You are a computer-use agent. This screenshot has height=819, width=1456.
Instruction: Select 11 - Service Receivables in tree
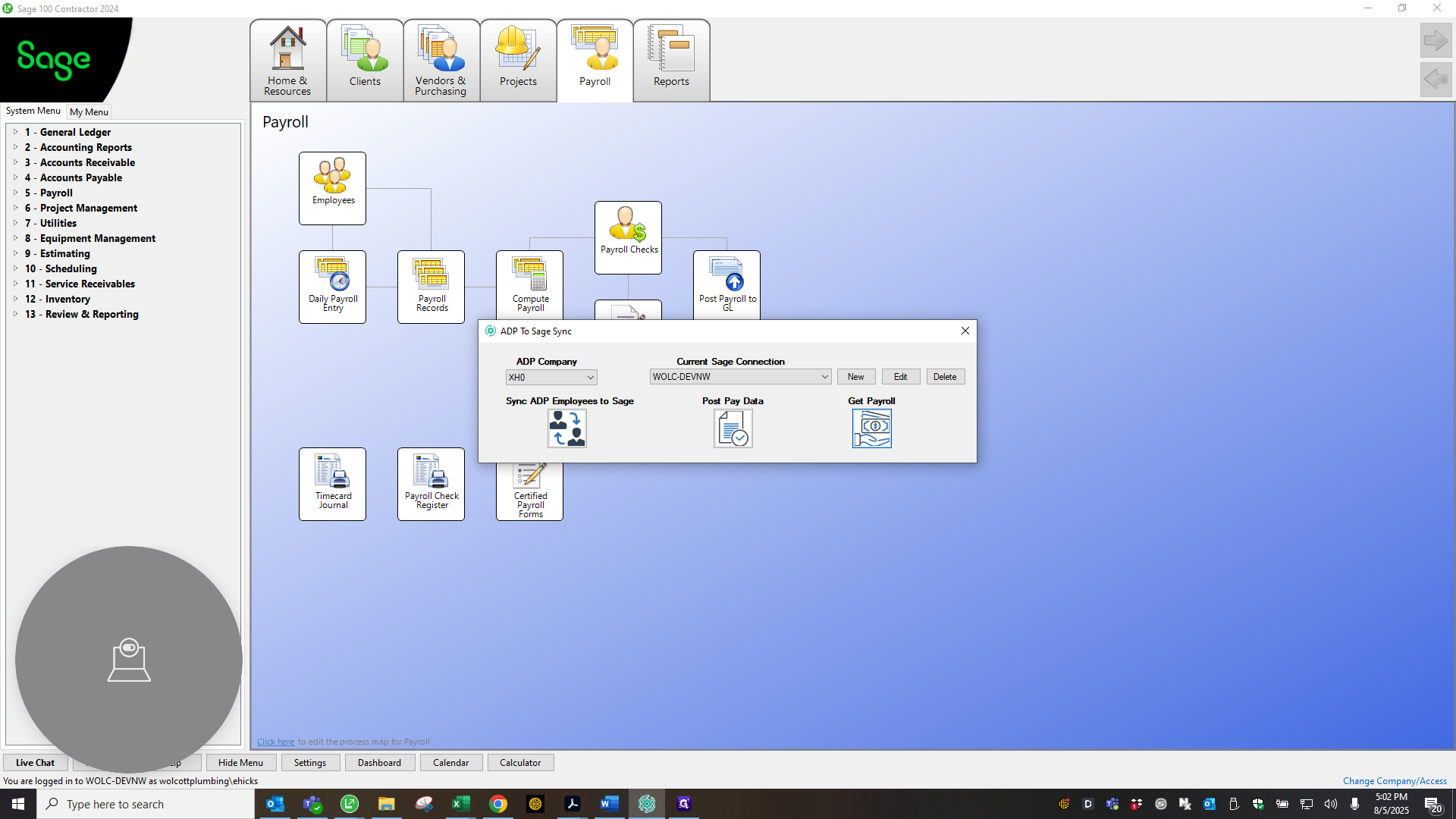80,284
